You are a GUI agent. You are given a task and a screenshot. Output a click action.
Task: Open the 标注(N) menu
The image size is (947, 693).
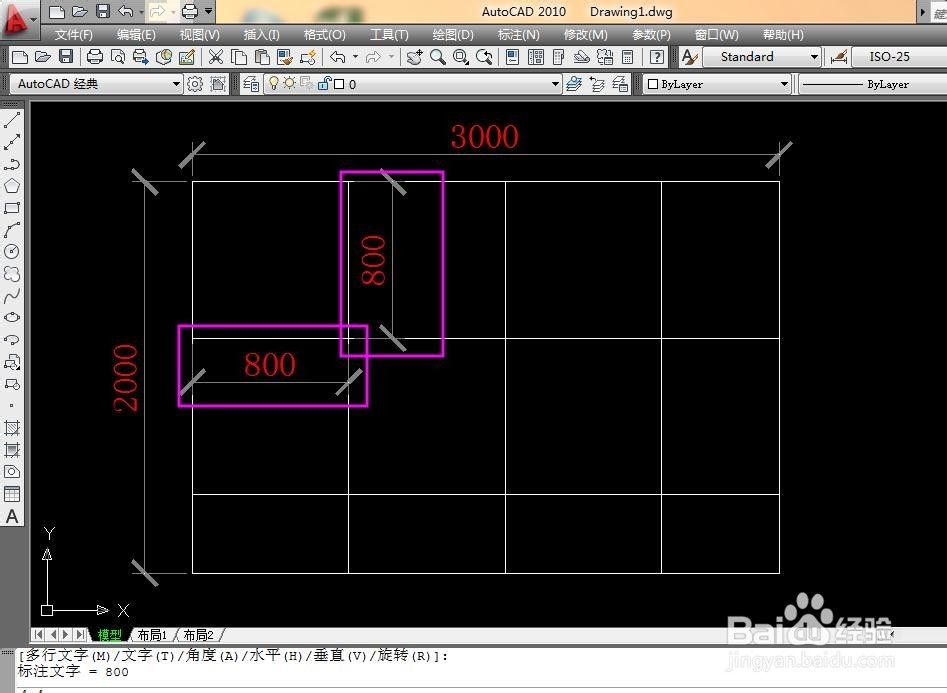click(518, 35)
